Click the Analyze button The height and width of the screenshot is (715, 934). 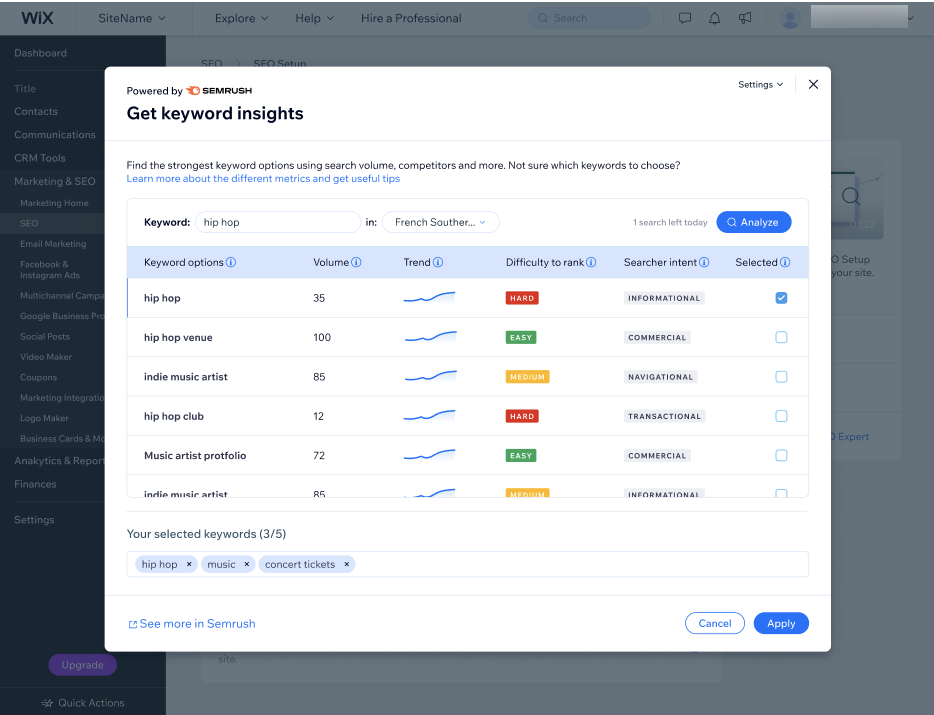click(753, 222)
